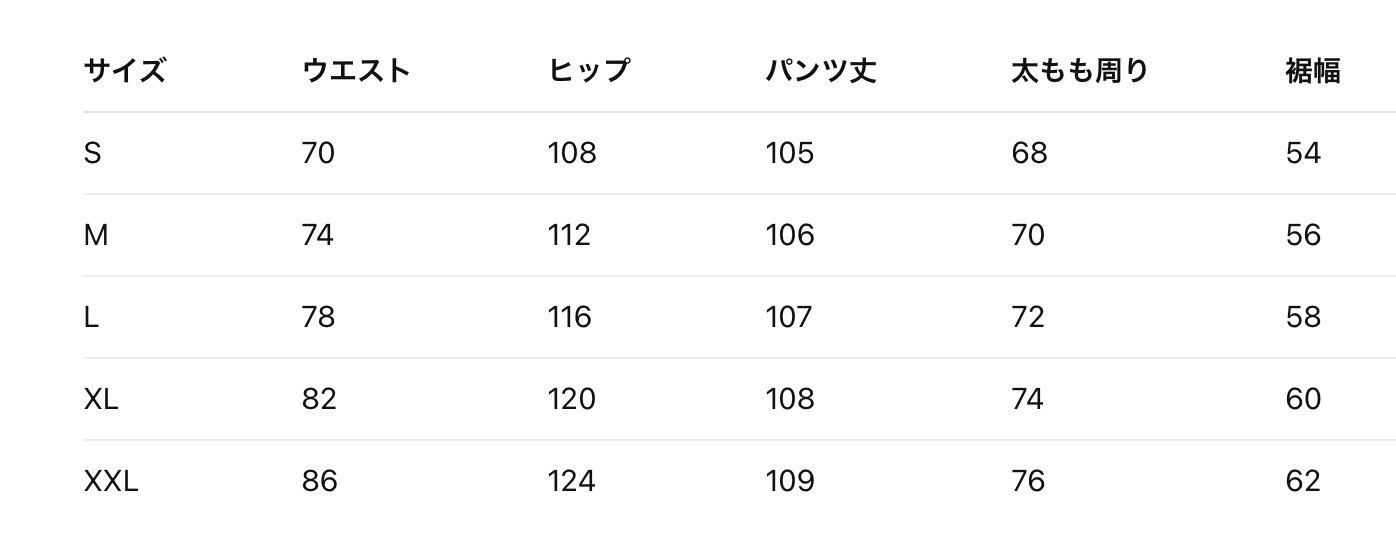The height and width of the screenshot is (545, 1396).
Task: Click the ウエスト column header
Action: pyautogui.click(x=356, y=71)
